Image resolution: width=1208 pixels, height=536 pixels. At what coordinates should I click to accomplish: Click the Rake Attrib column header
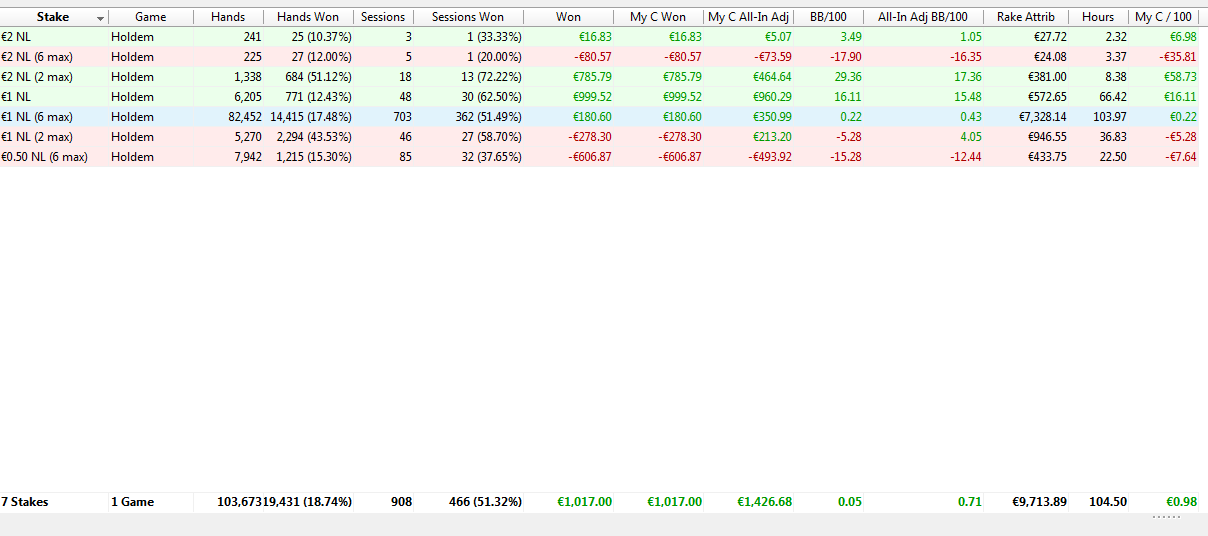[1025, 17]
